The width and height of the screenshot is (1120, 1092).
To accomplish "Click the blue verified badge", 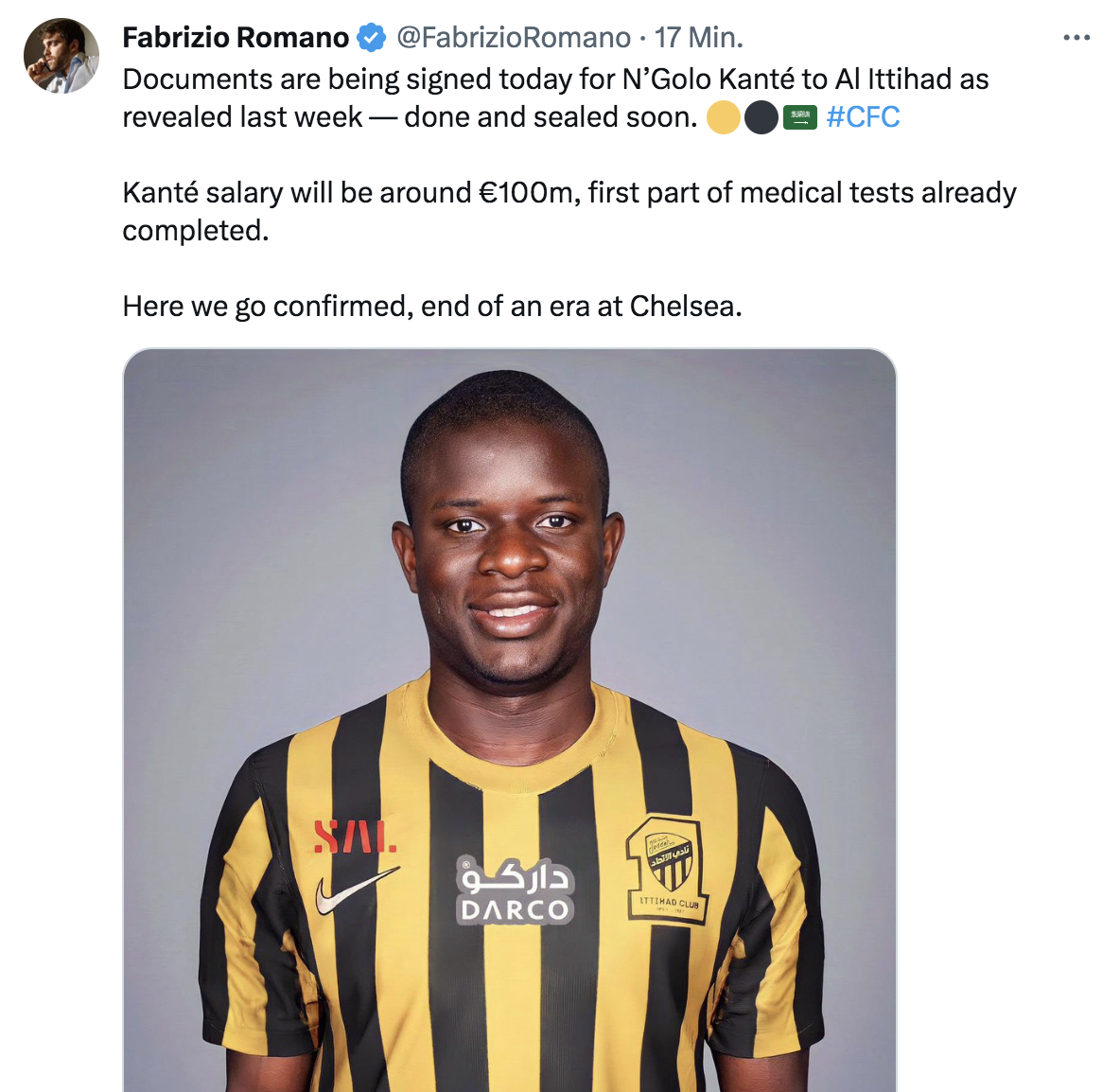I will pyautogui.click(x=372, y=37).
